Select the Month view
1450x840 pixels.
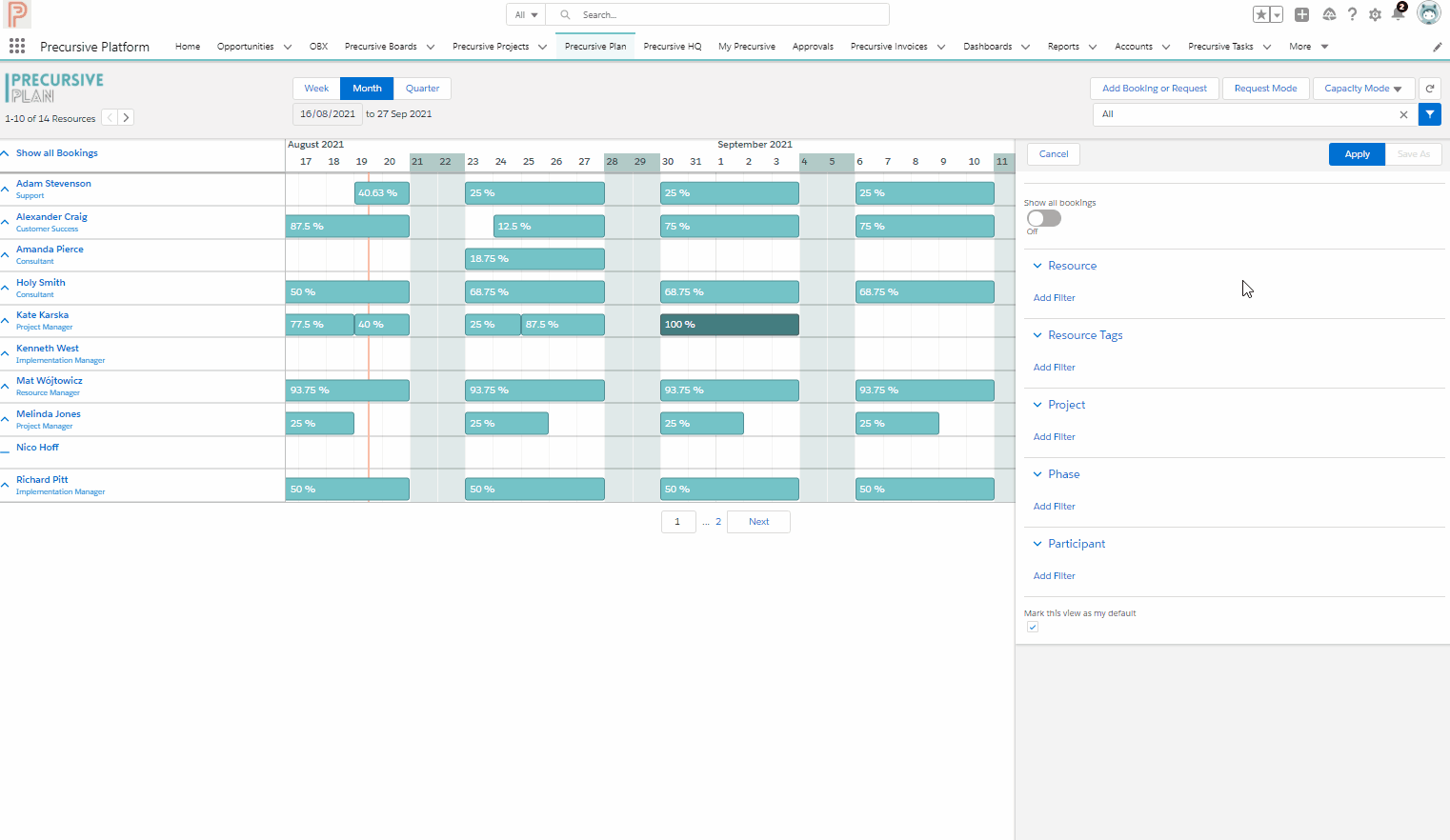click(367, 89)
